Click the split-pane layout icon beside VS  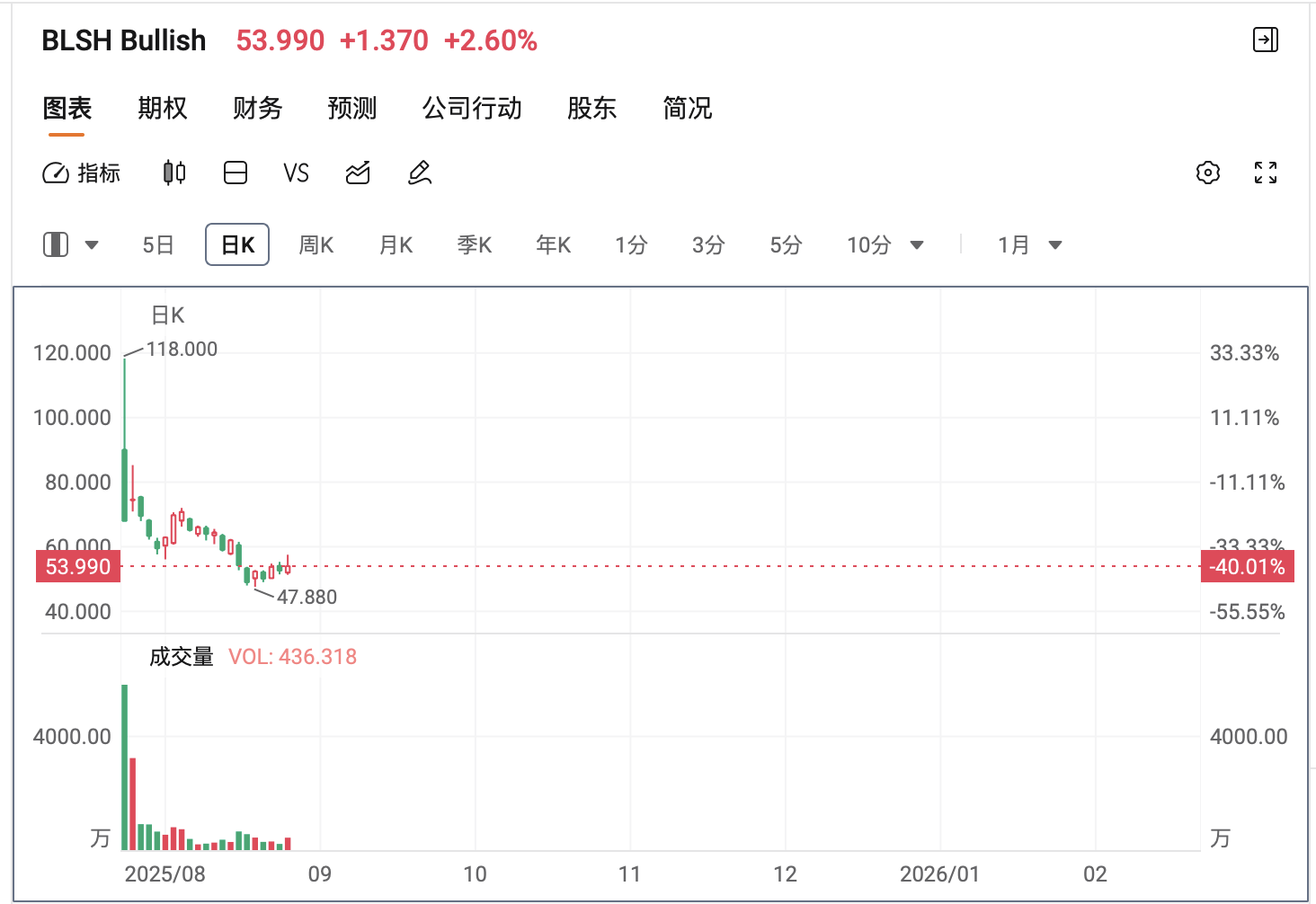click(236, 173)
